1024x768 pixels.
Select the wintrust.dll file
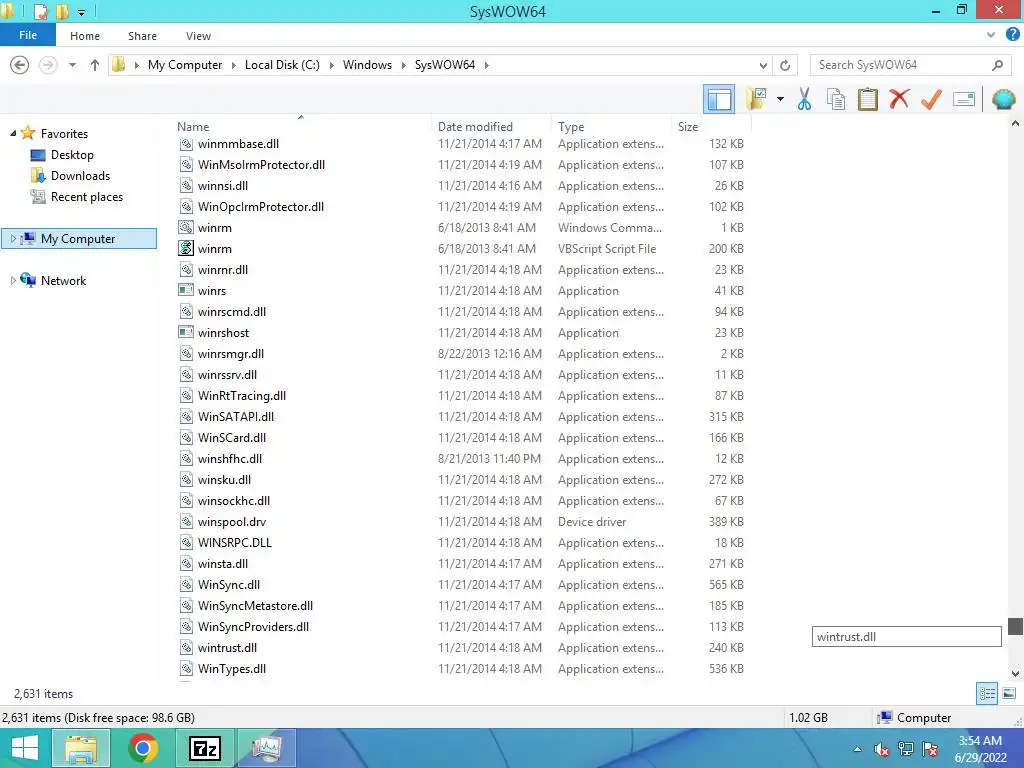[227, 648]
